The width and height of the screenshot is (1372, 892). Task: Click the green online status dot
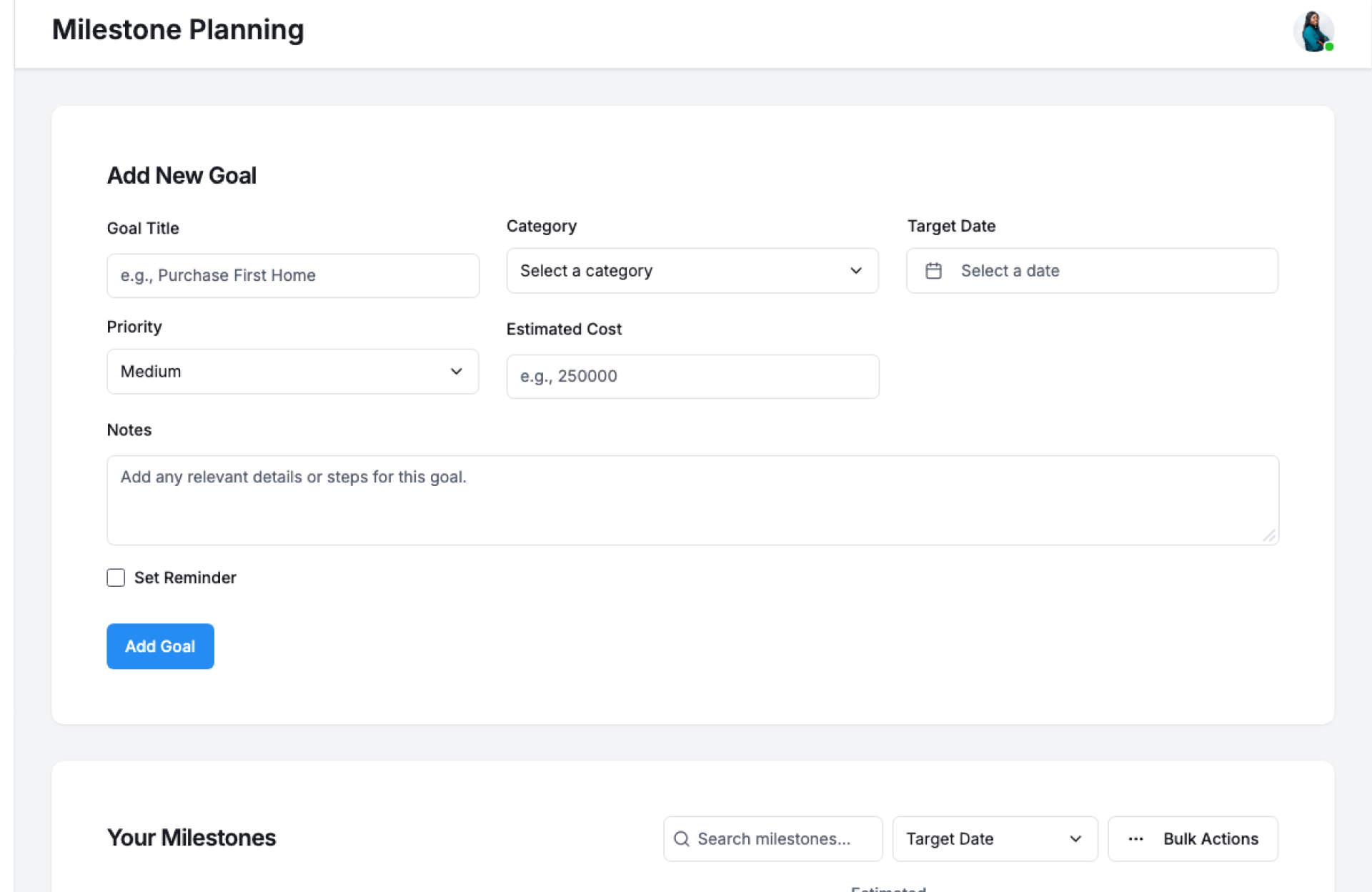1329,47
